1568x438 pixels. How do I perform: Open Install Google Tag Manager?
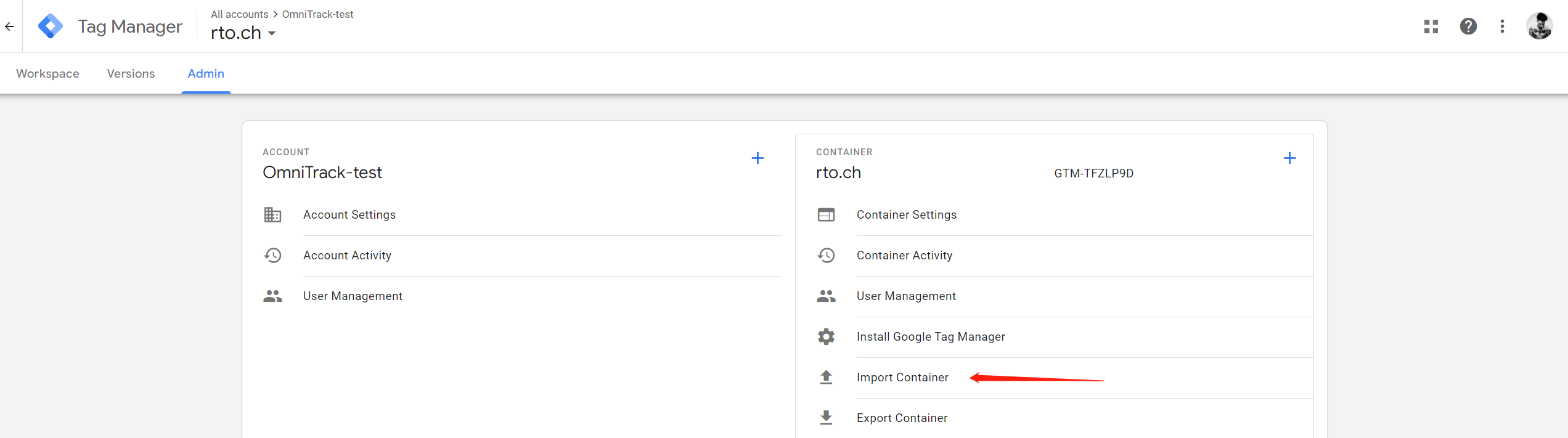point(931,336)
